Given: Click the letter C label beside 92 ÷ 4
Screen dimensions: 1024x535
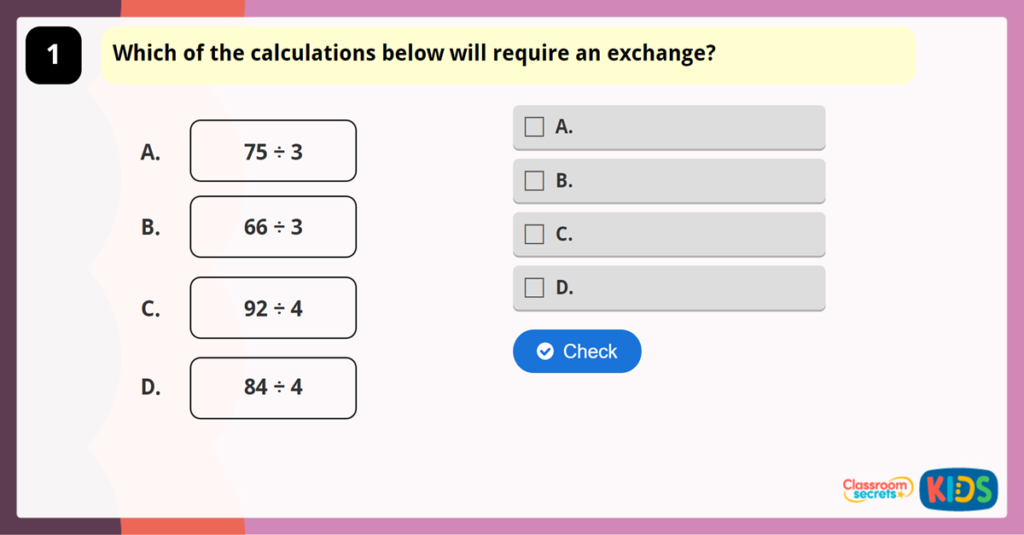Looking at the screenshot, I should click(151, 309).
